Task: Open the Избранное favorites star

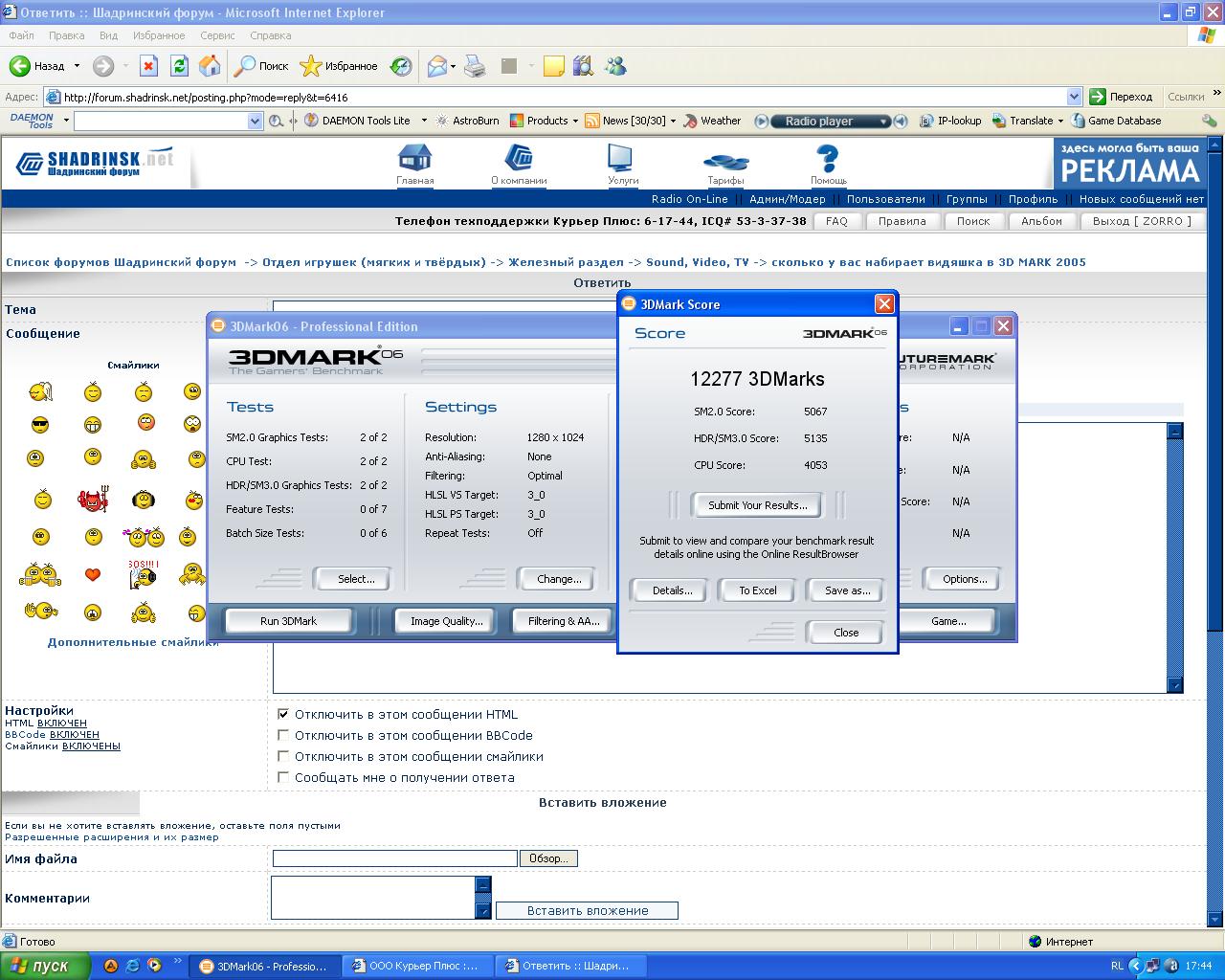Action: point(339,66)
